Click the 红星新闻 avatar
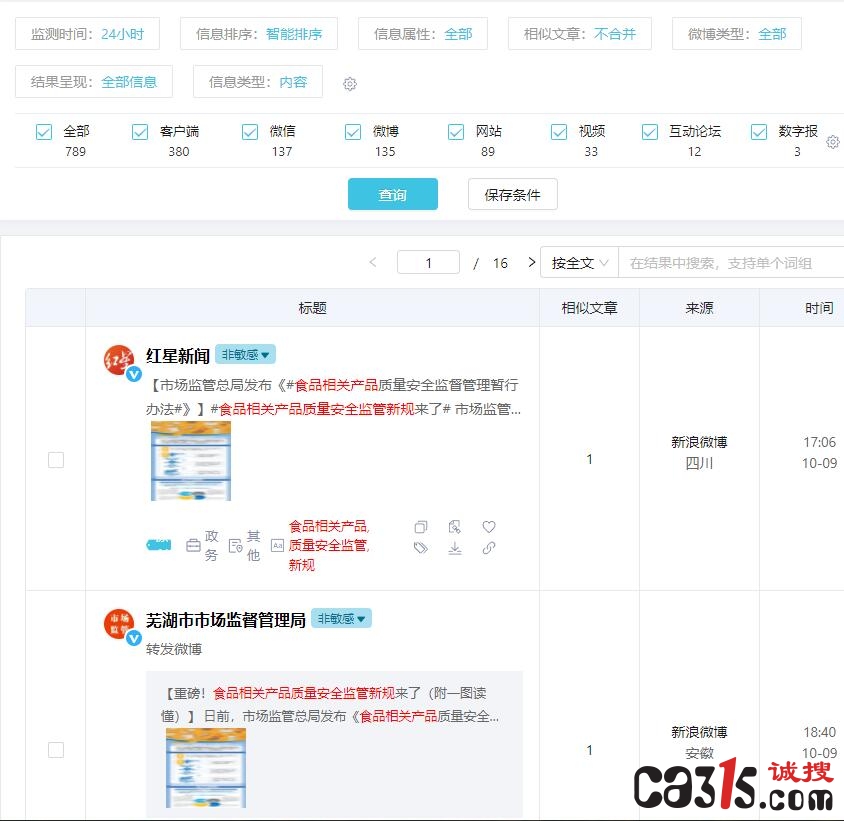This screenshot has height=821, width=844. (x=119, y=361)
